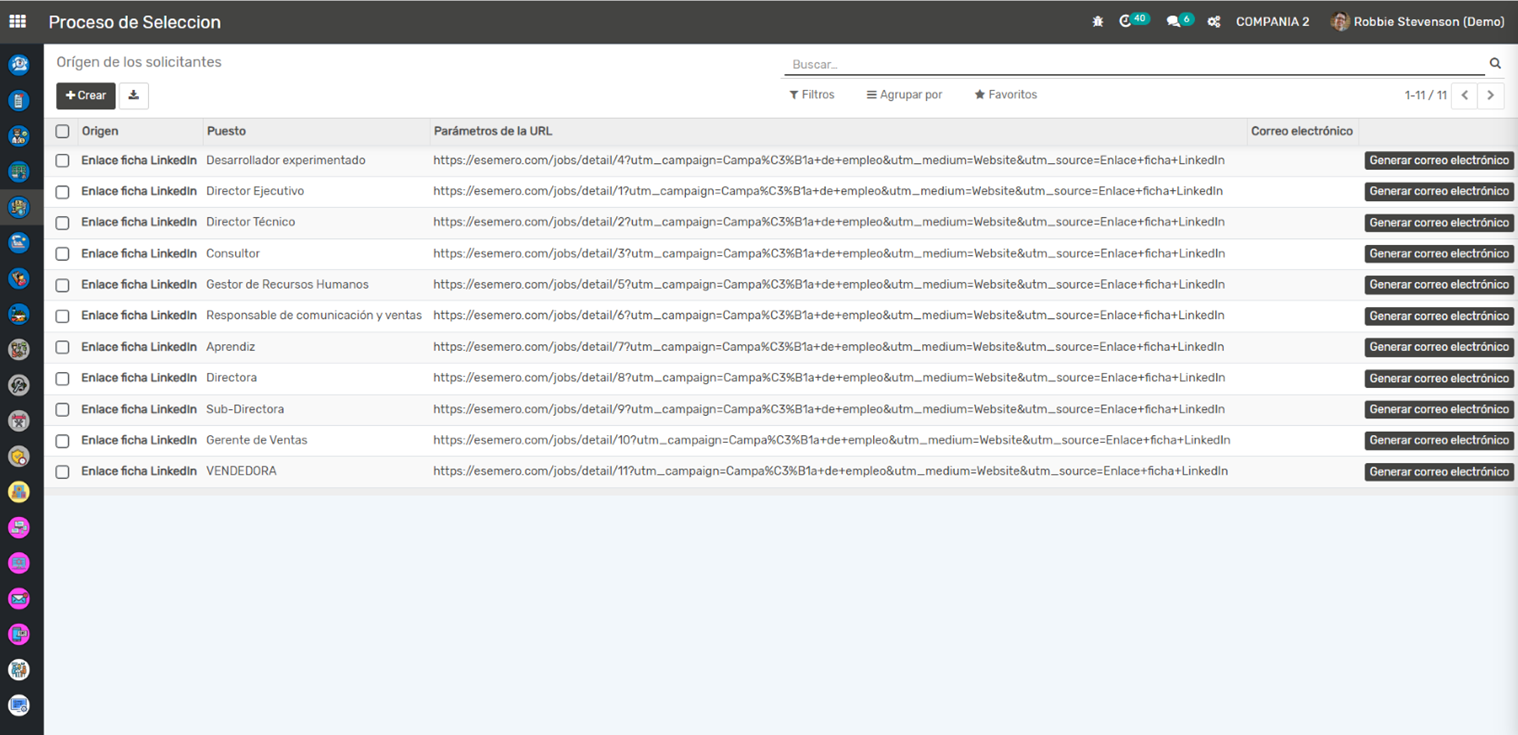Select all rows with header checkbox

[x=62, y=131]
